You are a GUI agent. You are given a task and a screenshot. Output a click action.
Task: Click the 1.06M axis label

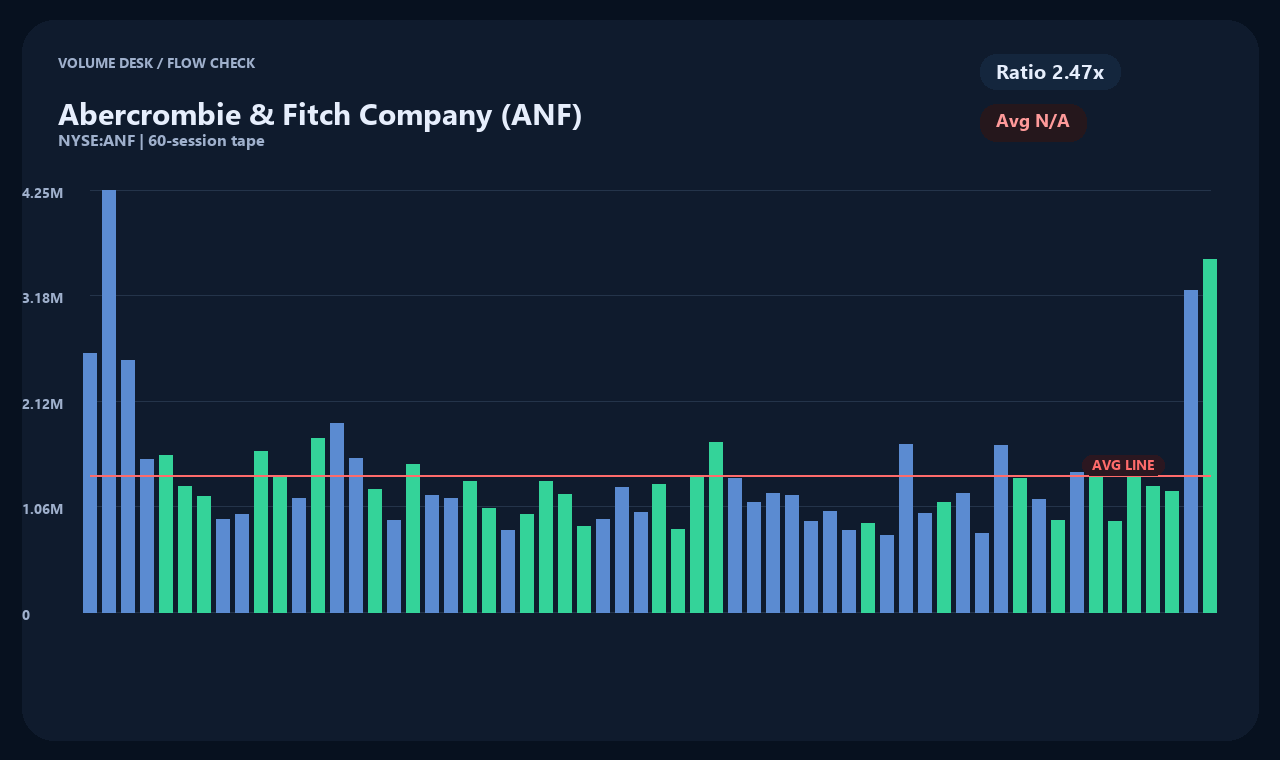(x=42, y=509)
